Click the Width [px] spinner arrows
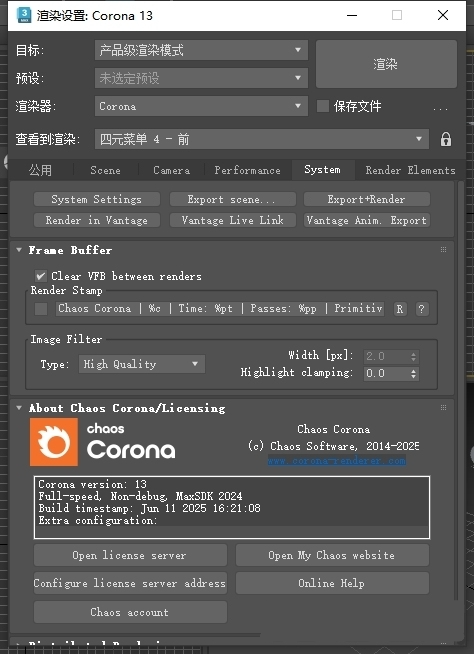 coord(413,357)
